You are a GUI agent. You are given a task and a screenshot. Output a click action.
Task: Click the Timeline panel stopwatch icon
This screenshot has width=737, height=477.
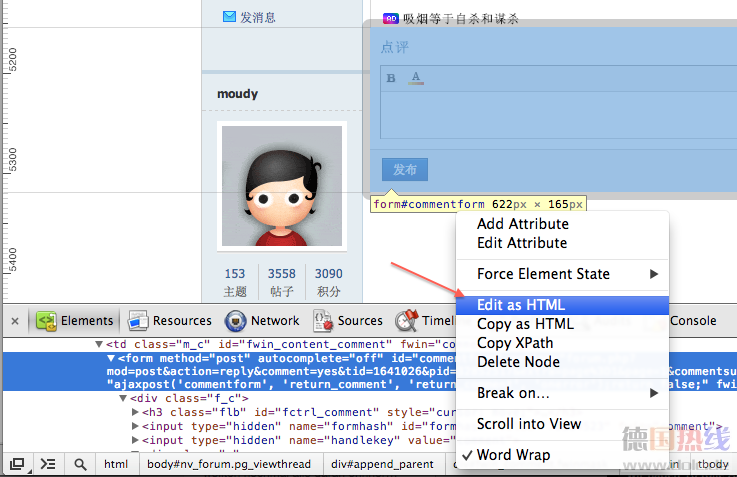pos(406,321)
